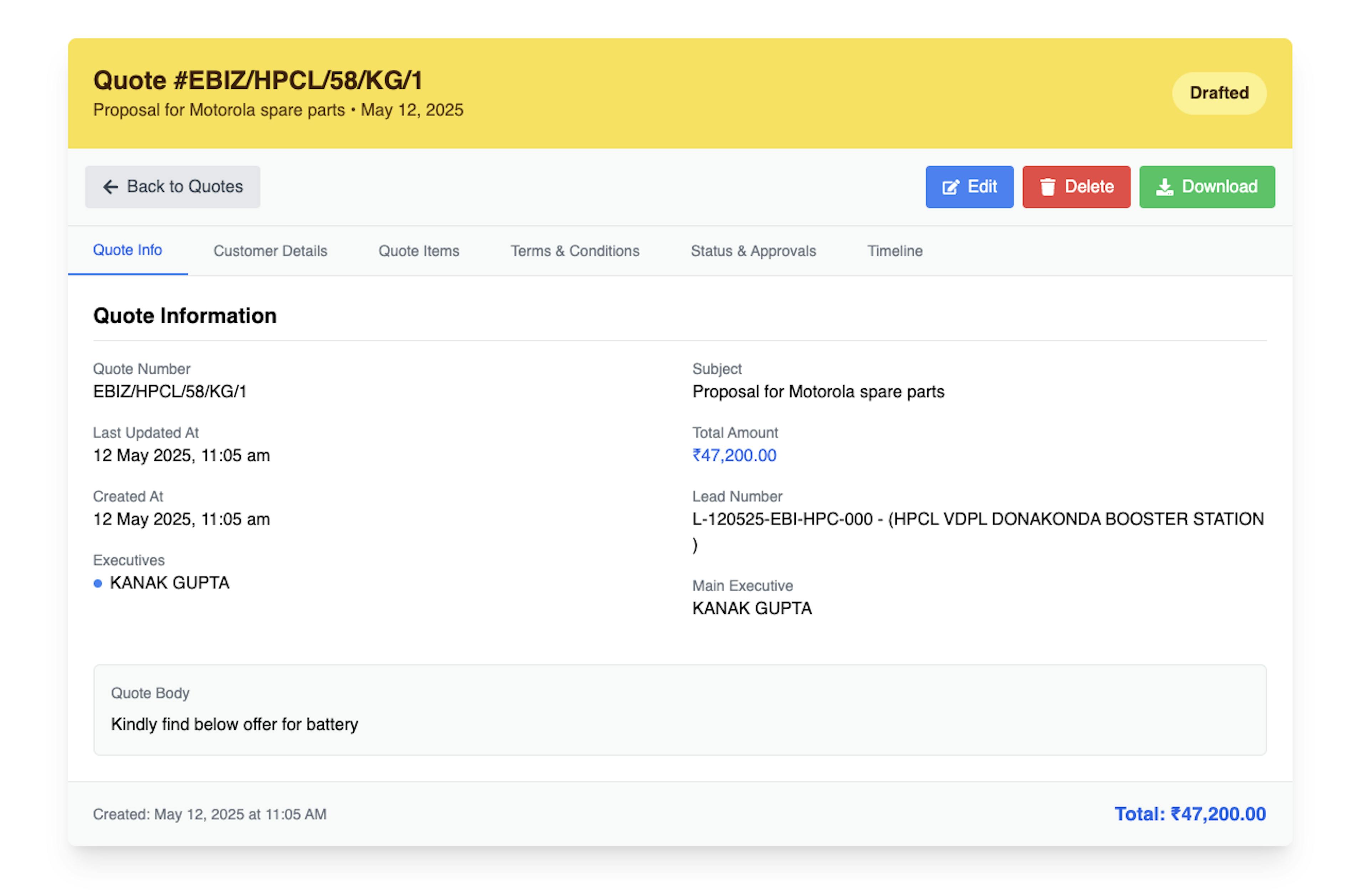Click the Drafted status badge

click(x=1218, y=93)
